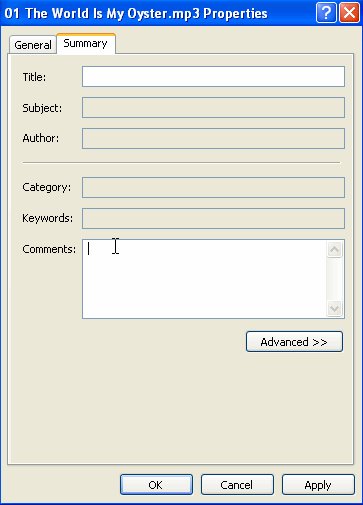Expand details with the Advanced >> button
This screenshot has height=505, width=363.
(x=294, y=342)
